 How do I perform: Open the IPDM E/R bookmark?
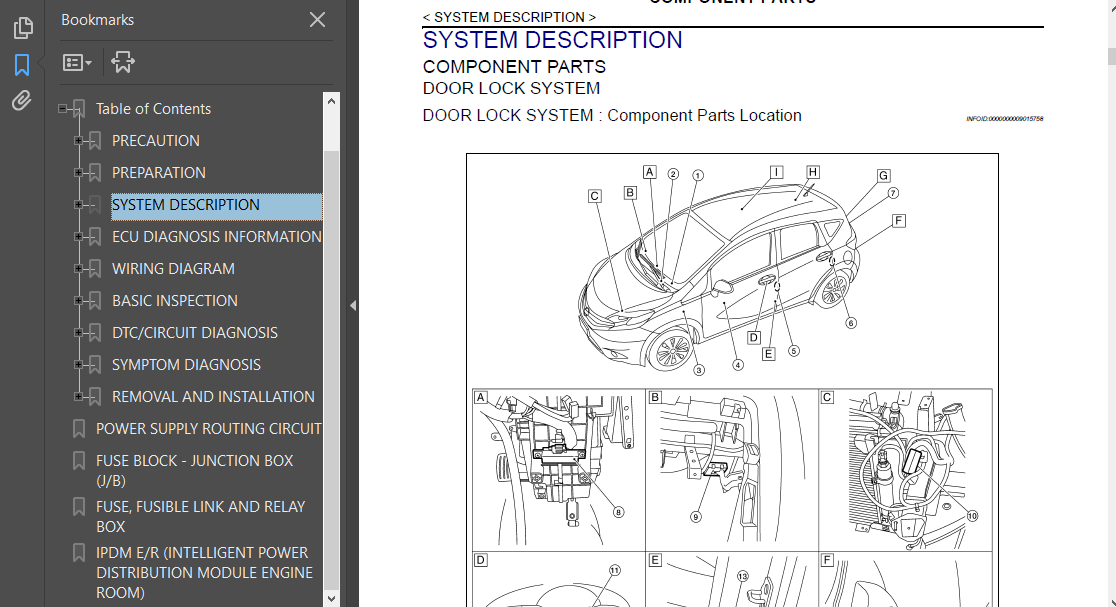tap(204, 573)
